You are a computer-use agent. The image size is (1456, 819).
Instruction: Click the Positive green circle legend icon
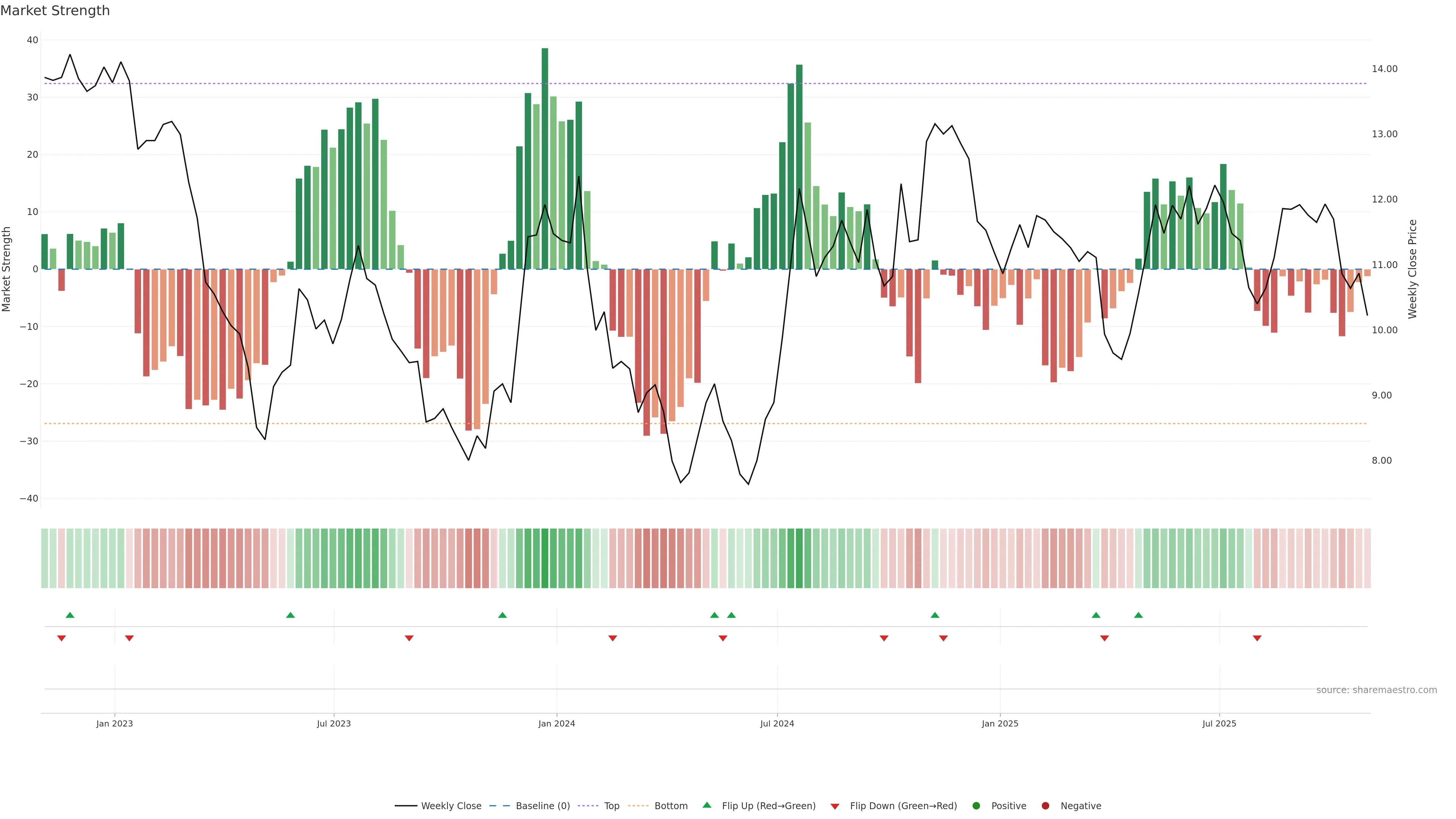click(976, 806)
